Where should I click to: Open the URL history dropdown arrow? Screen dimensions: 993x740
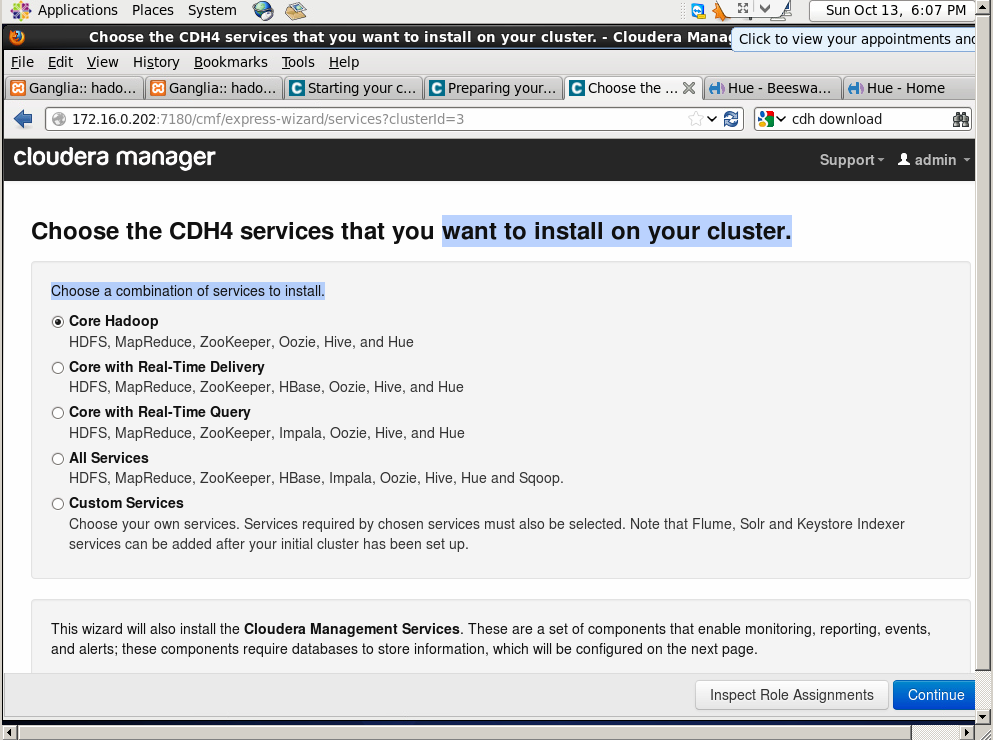point(712,119)
